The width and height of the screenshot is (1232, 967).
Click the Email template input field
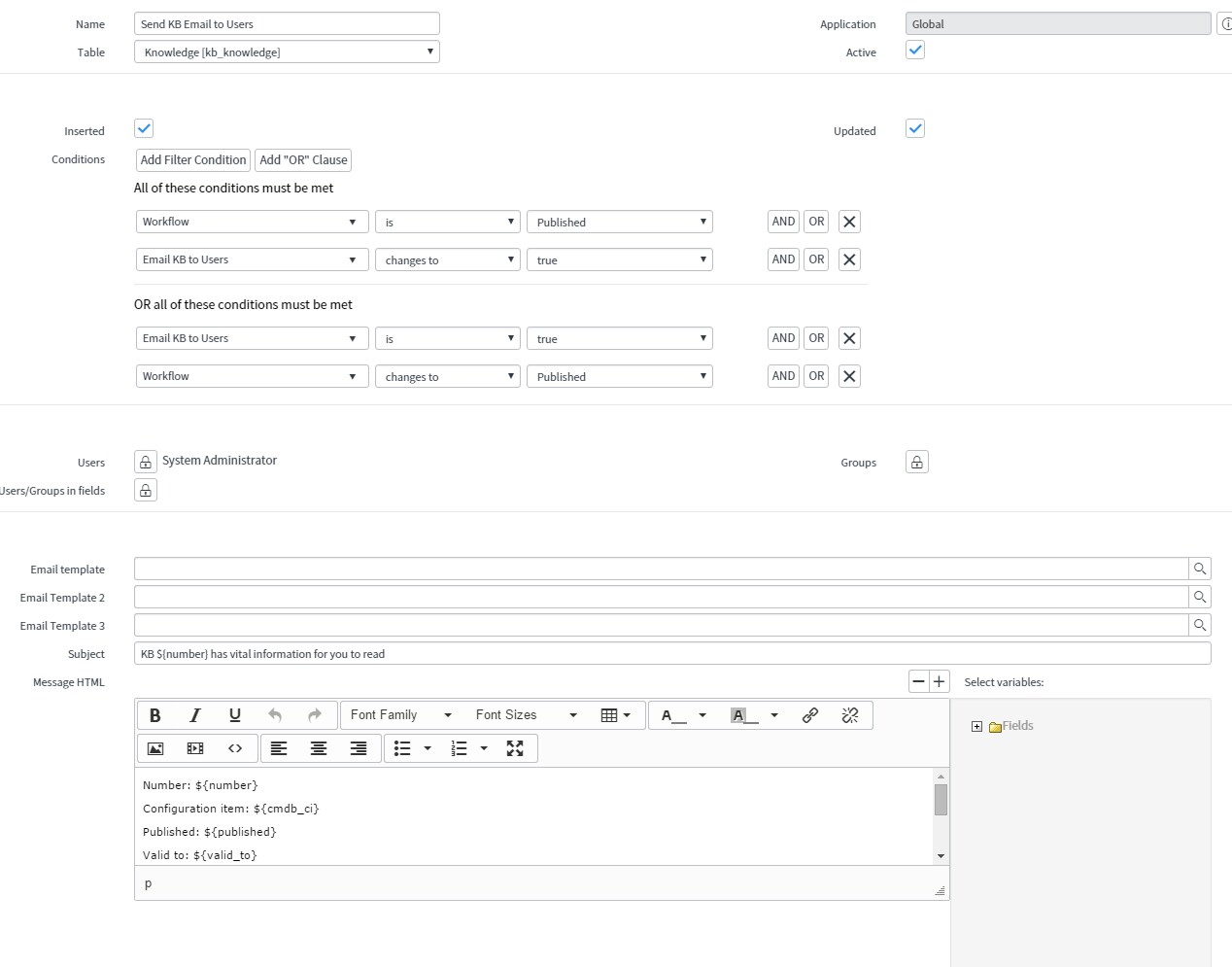[661, 569]
